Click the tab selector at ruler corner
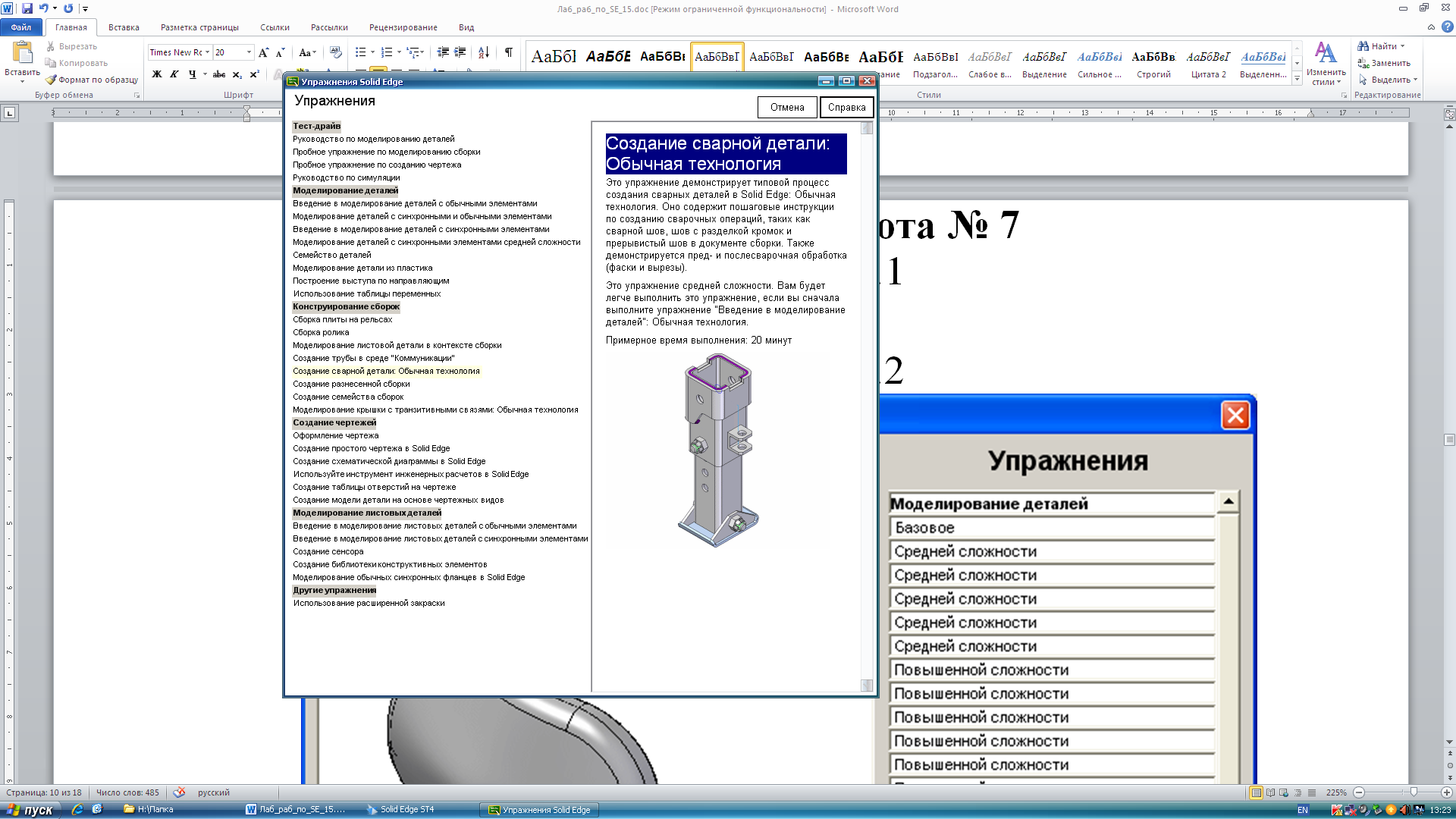This screenshot has height=819, width=1456. [9, 113]
